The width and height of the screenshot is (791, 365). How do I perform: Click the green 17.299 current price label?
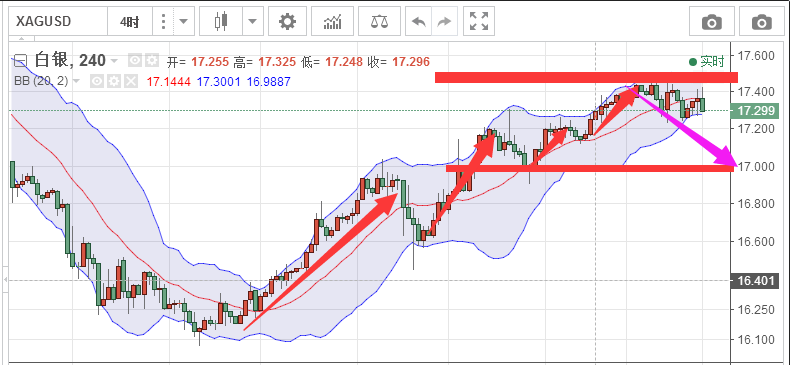(x=754, y=110)
